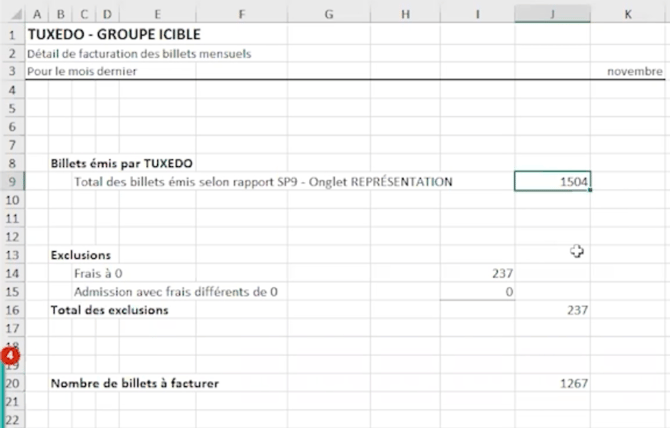Select column F header
Image resolution: width=670 pixels, height=428 pixels.
pos(242,14)
